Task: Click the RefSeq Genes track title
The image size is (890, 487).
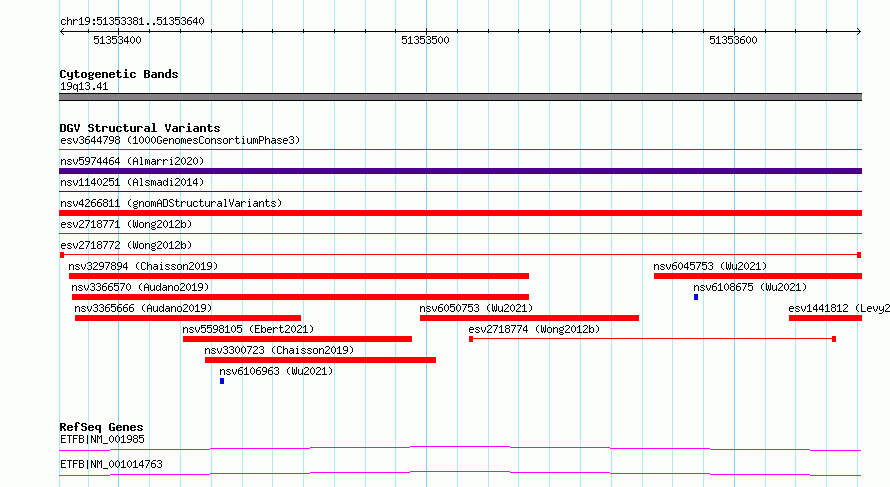Action: (x=101, y=427)
